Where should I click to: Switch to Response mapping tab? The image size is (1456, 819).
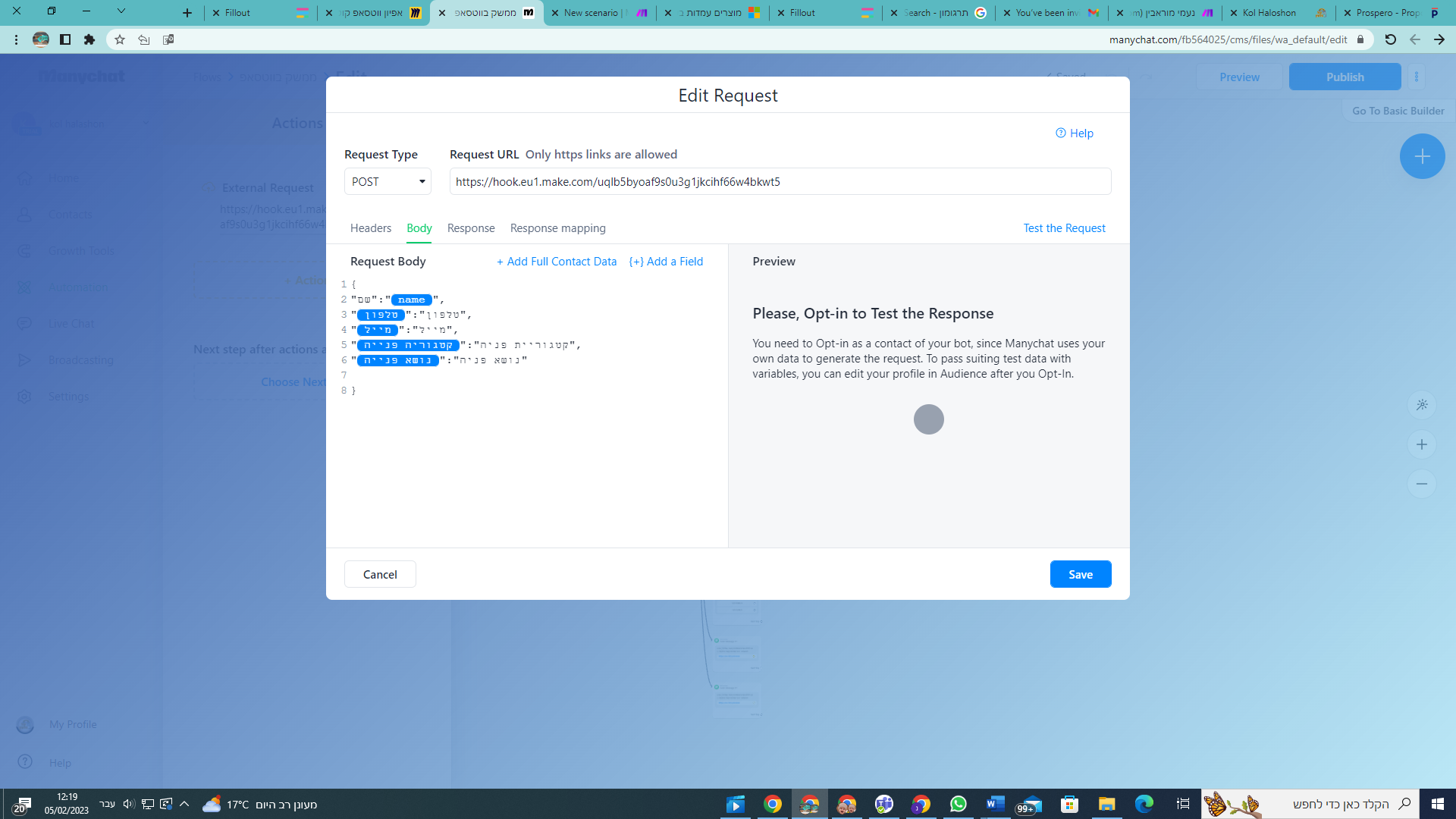pos(557,228)
